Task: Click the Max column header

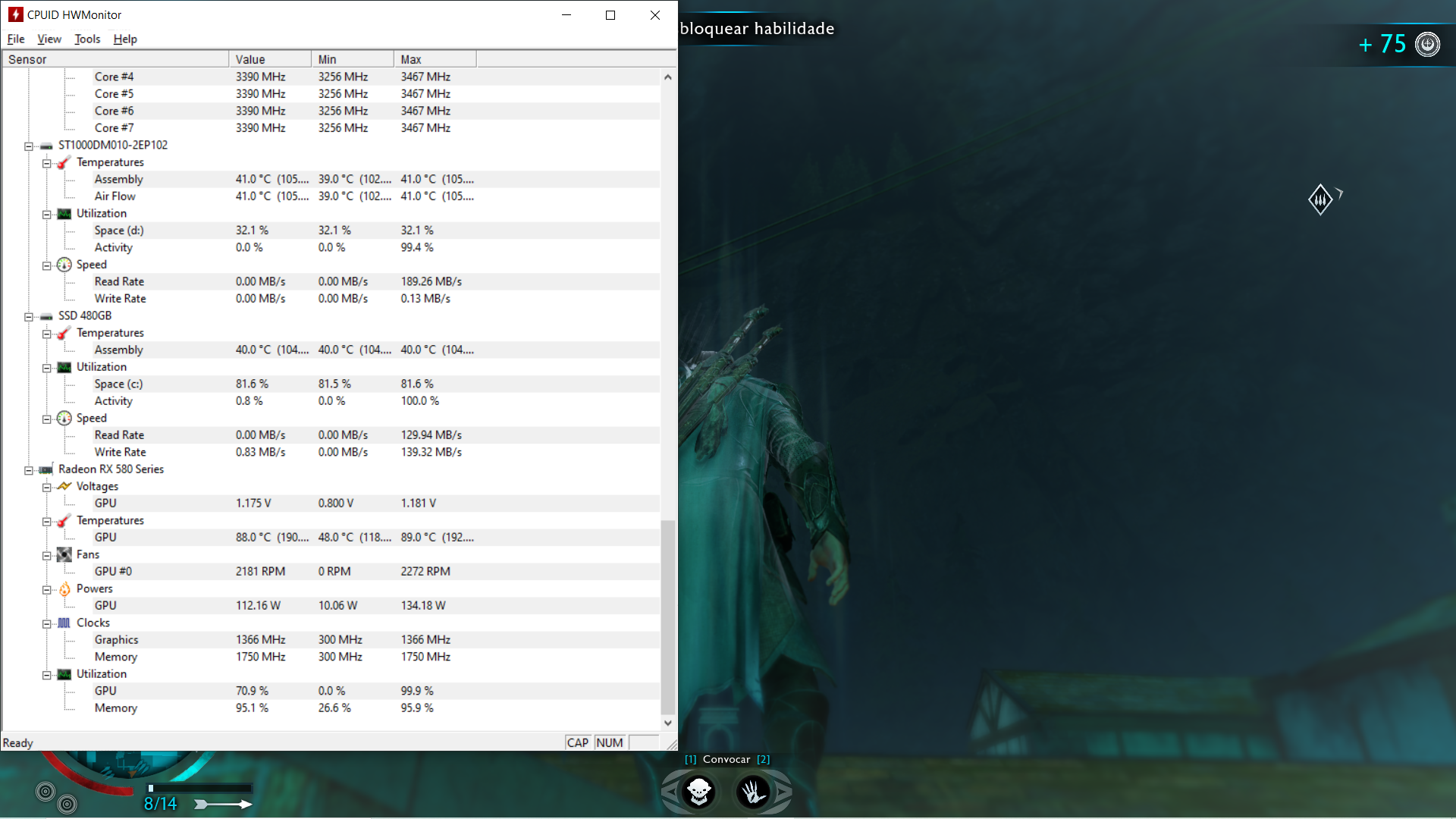Action: [435, 59]
